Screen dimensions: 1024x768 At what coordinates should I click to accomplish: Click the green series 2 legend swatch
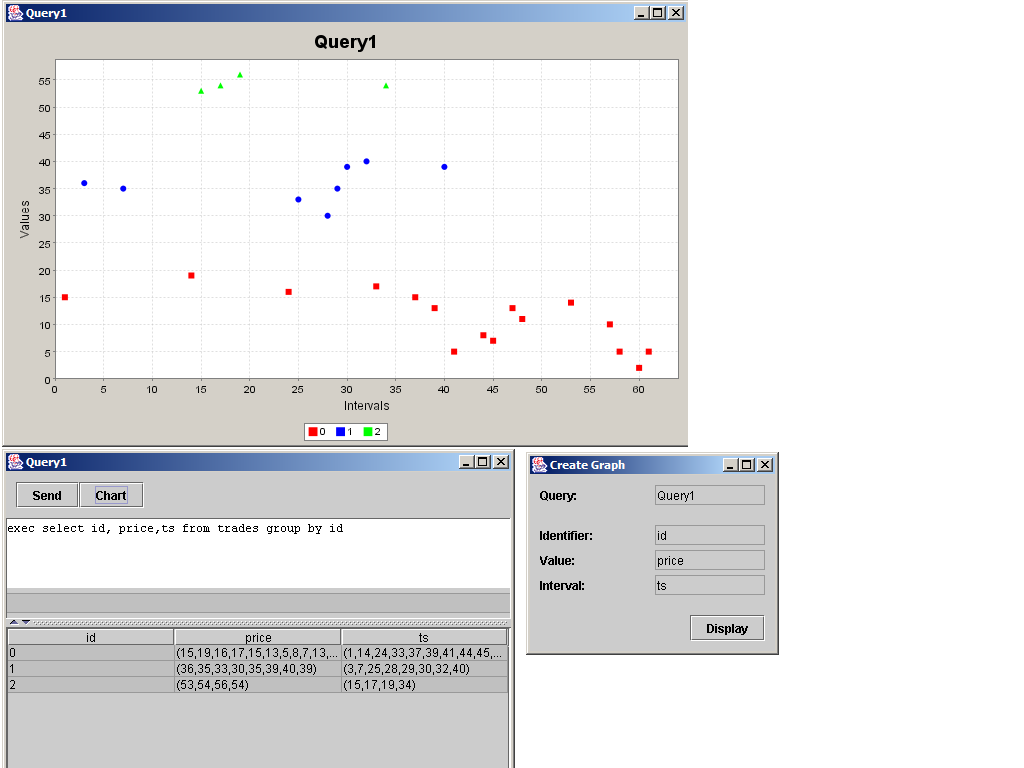coord(368,432)
